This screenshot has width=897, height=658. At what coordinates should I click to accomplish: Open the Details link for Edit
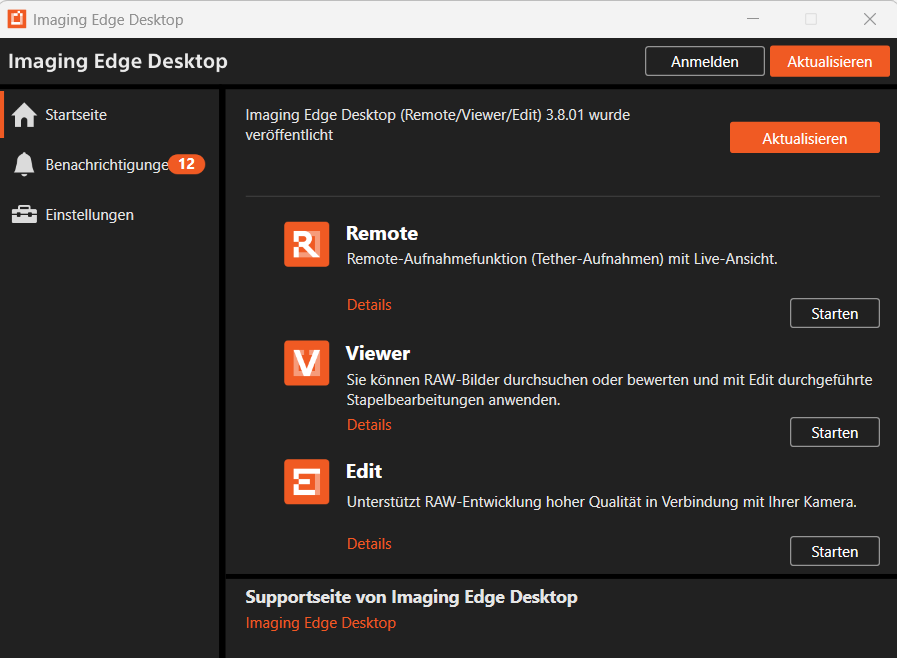[369, 544]
